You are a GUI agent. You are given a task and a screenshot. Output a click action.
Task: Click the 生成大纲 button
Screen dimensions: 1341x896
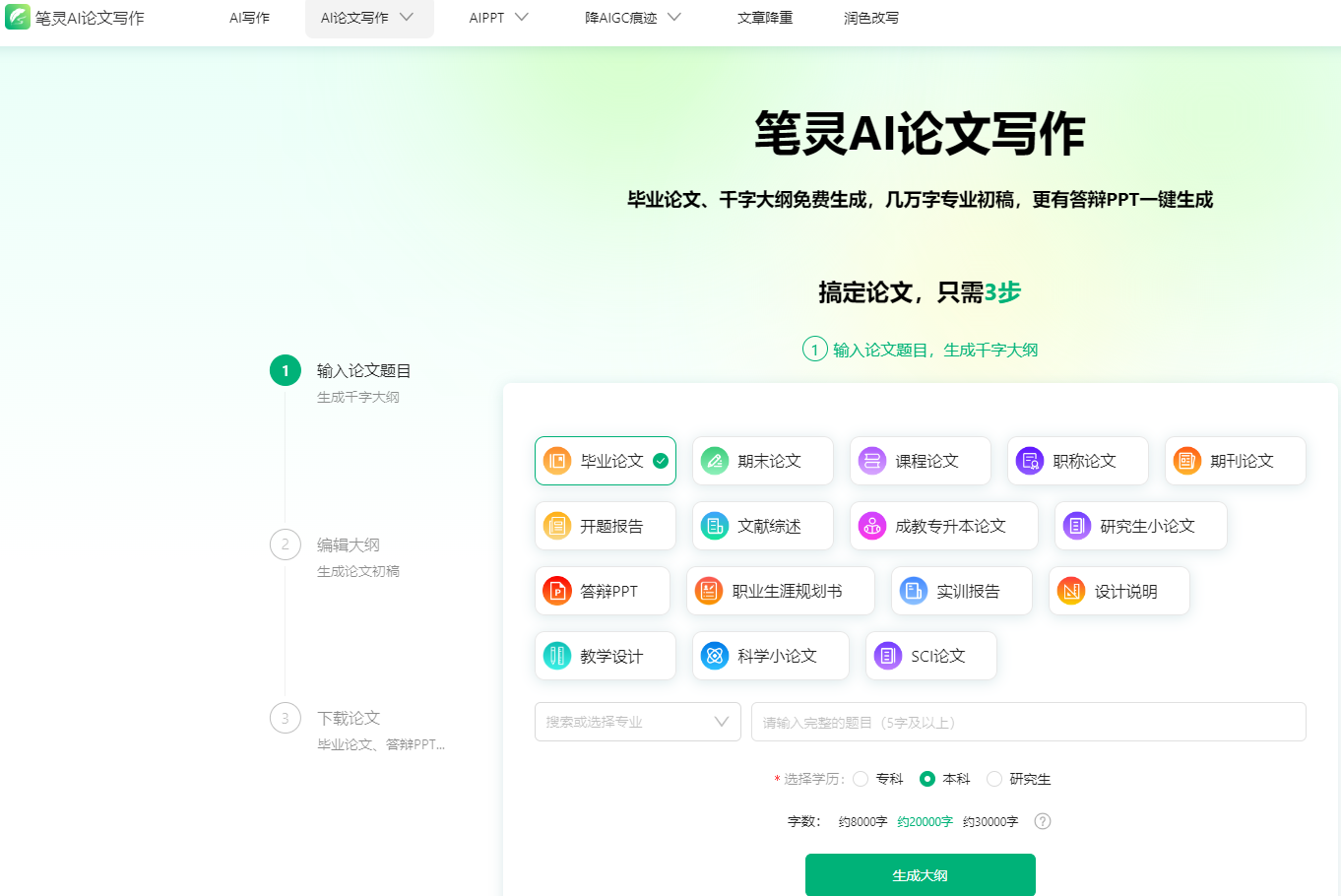[x=921, y=875]
